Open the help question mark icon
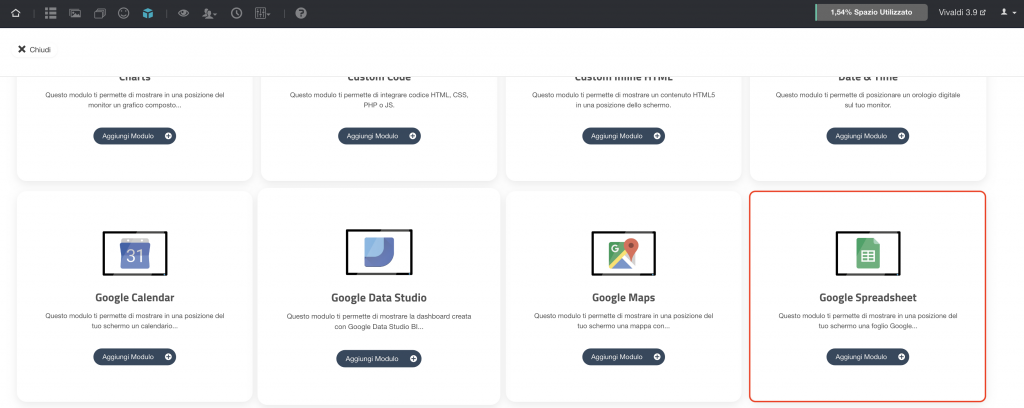This screenshot has height=408, width=1024. click(x=300, y=13)
